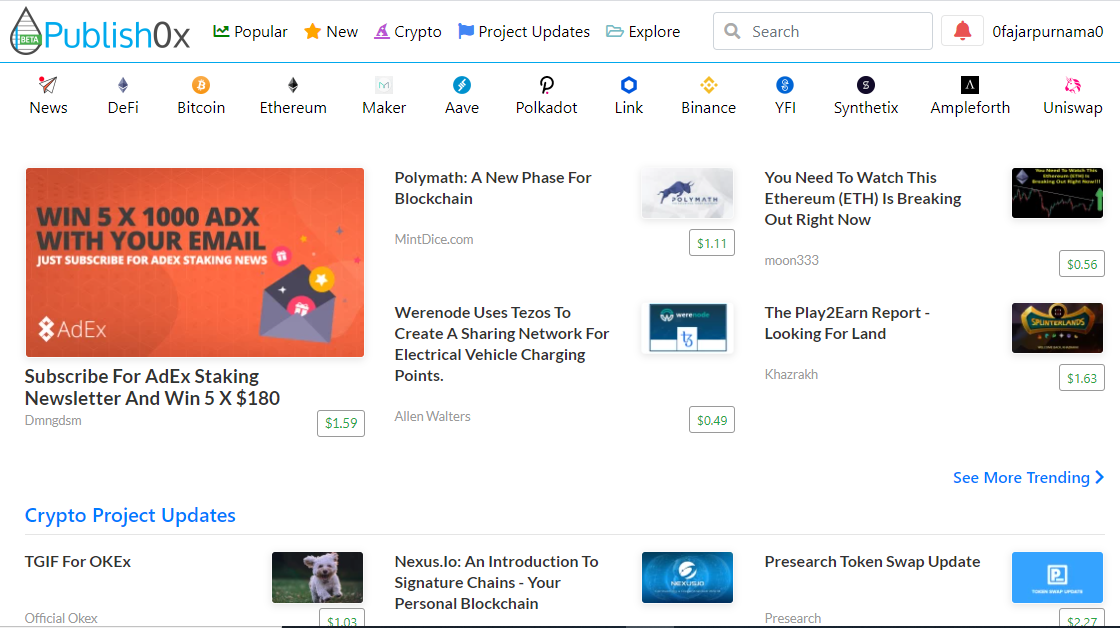Click the OKEx puppy thumbnail
The height and width of the screenshot is (628, 1120).
tap(317, 577)
